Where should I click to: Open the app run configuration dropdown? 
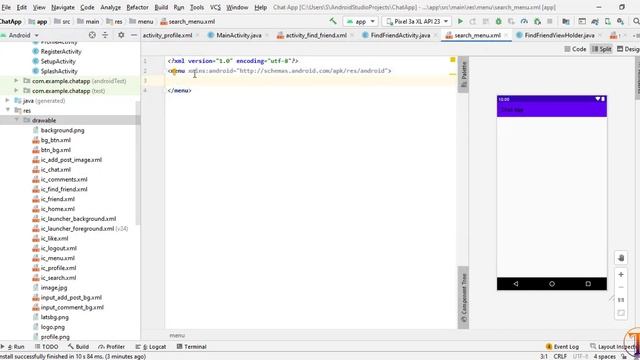(x=360, y=21)
